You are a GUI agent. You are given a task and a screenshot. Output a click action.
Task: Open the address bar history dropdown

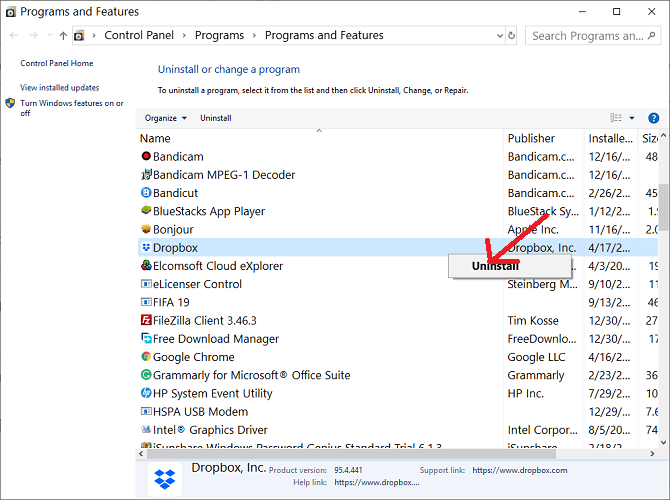500,35
